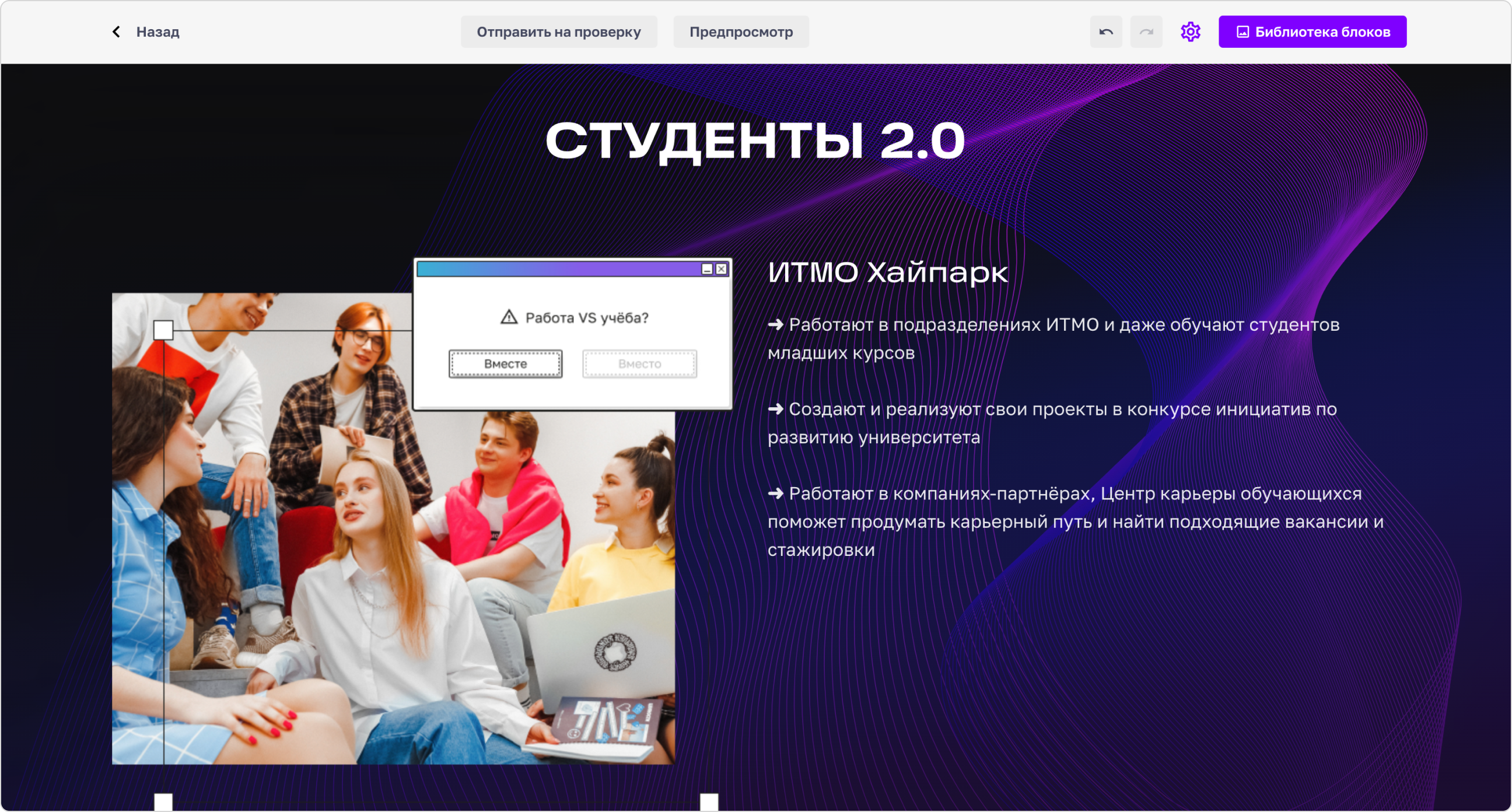Open Библиотека блоков
1512x812 pixels.
[x=1312, y=32]
